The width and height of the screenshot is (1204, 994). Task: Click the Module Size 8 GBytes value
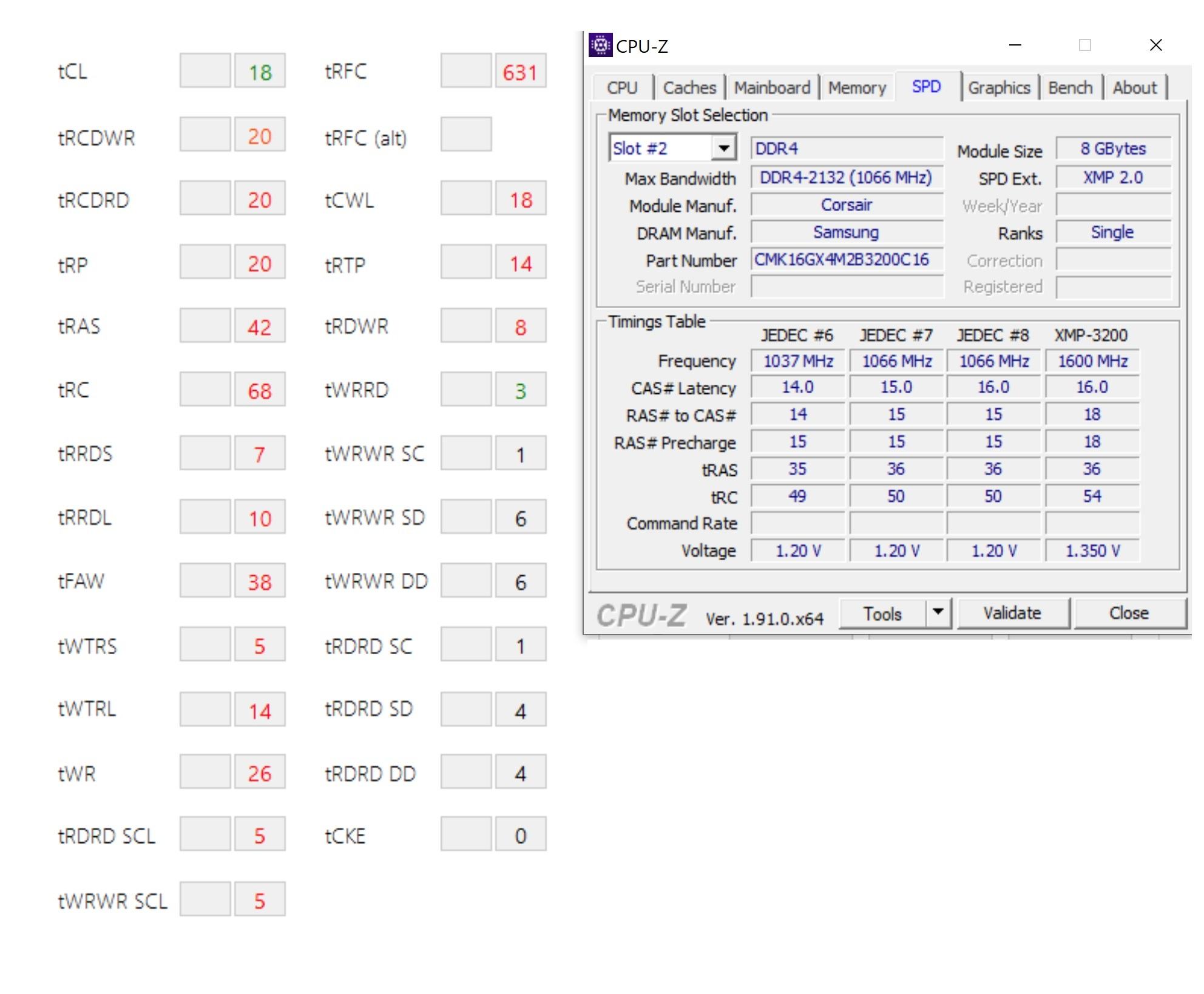1113,149
